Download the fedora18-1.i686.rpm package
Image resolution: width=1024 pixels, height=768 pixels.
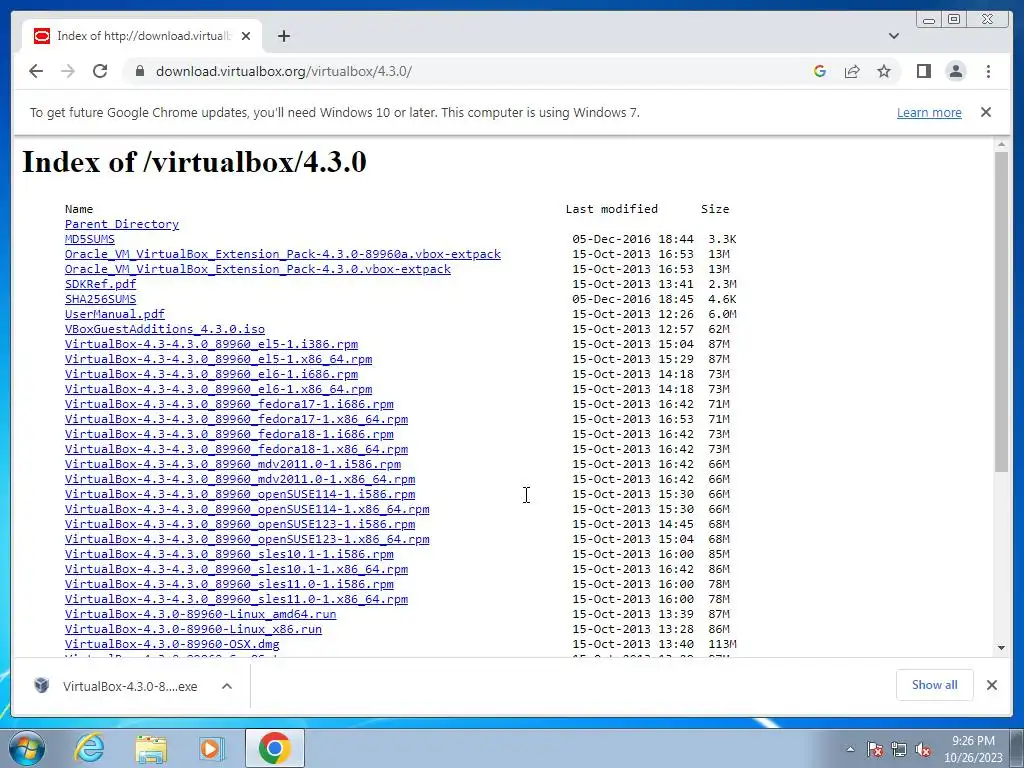click(x=229, y=434)
